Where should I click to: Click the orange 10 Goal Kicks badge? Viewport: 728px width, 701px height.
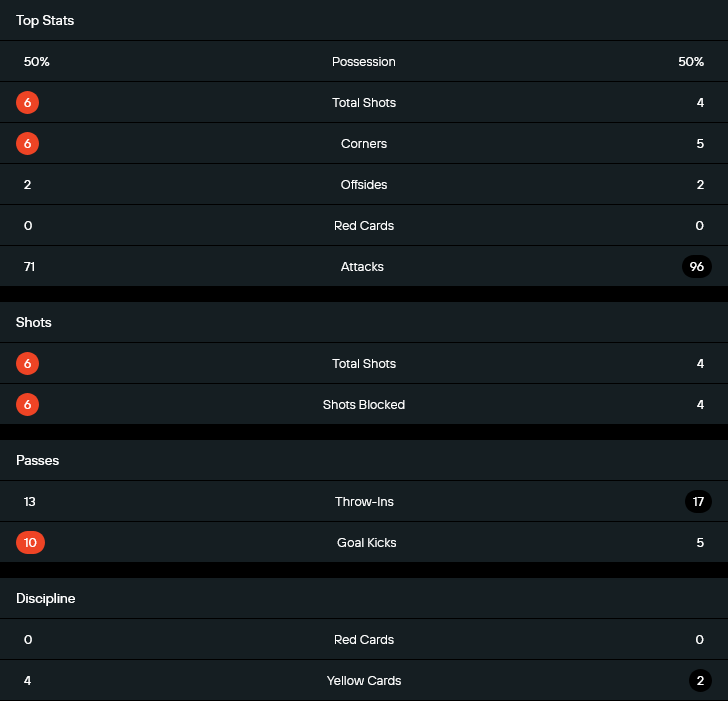(31, 543)
